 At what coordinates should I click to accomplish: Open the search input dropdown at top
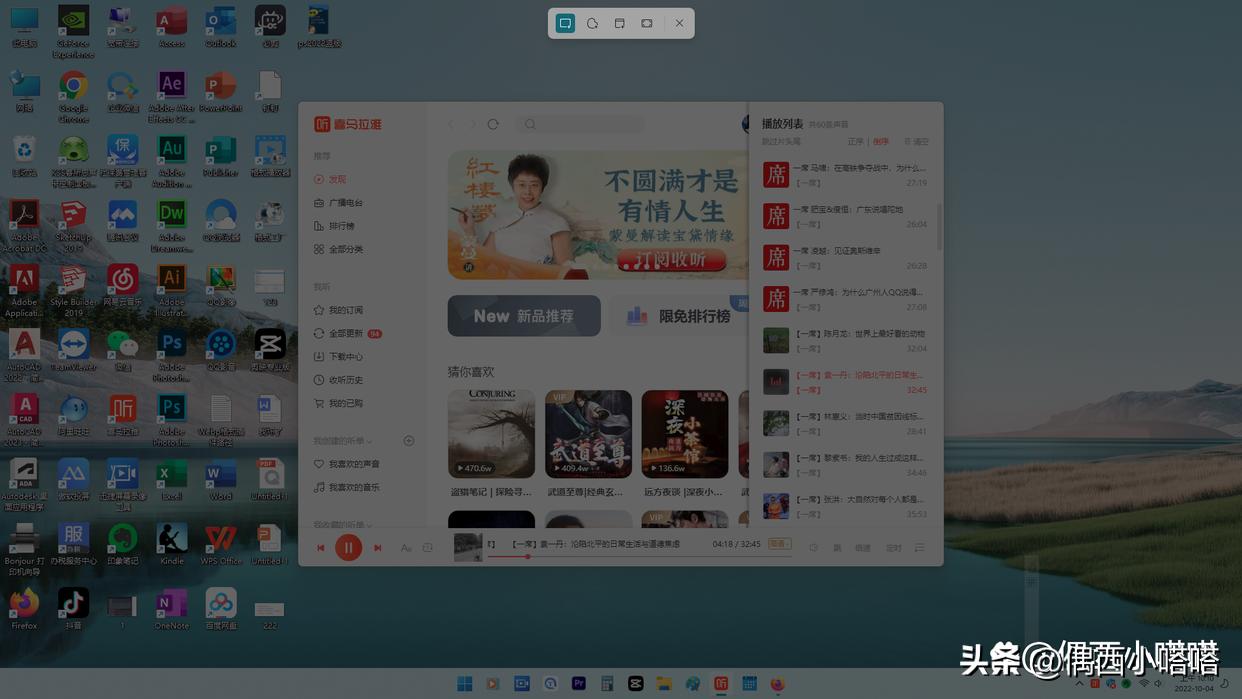point(580,124)
